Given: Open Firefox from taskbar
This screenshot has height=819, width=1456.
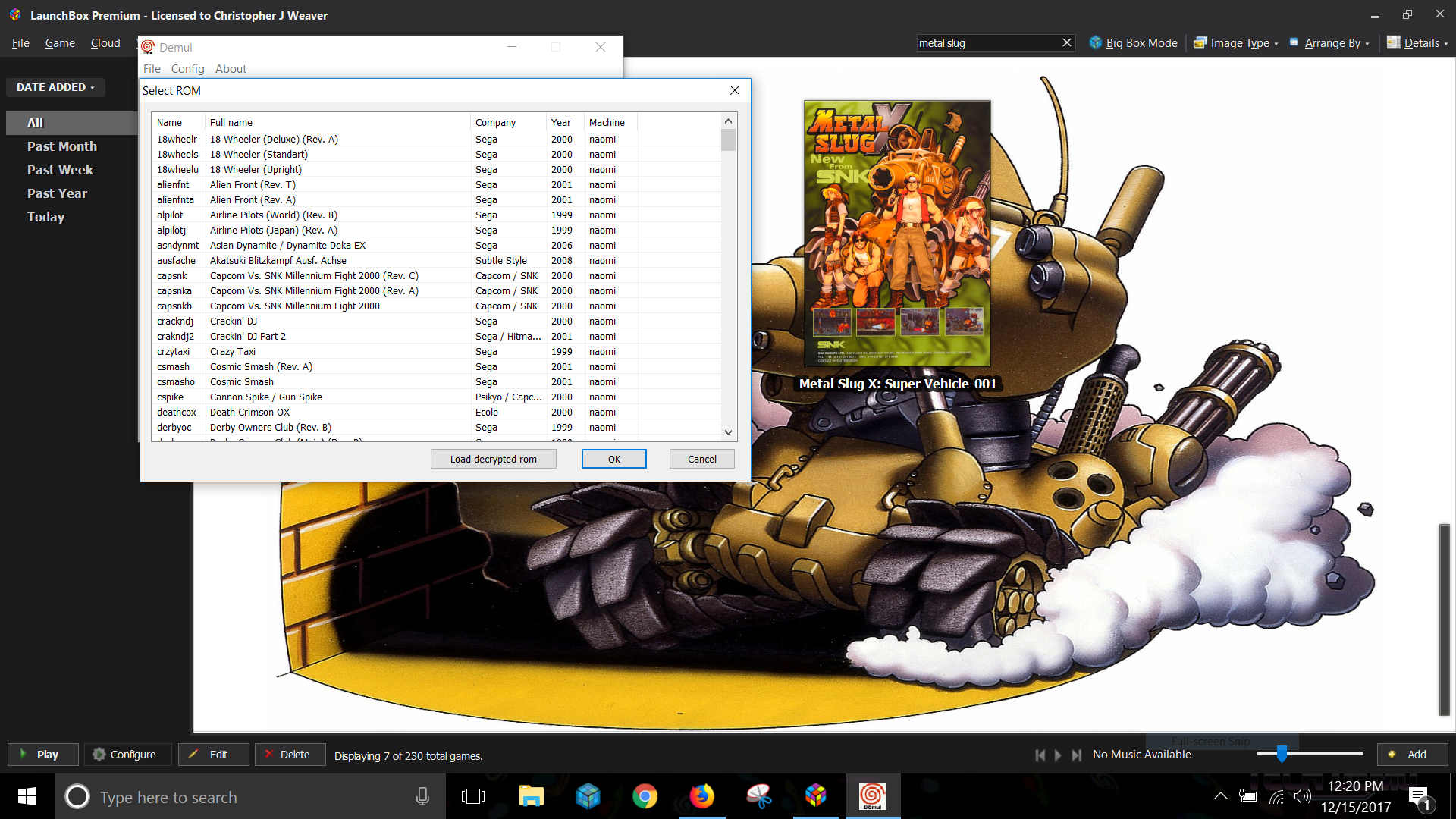Looking at the screenshot, I should pyautogui.click(x=702, y=796).
